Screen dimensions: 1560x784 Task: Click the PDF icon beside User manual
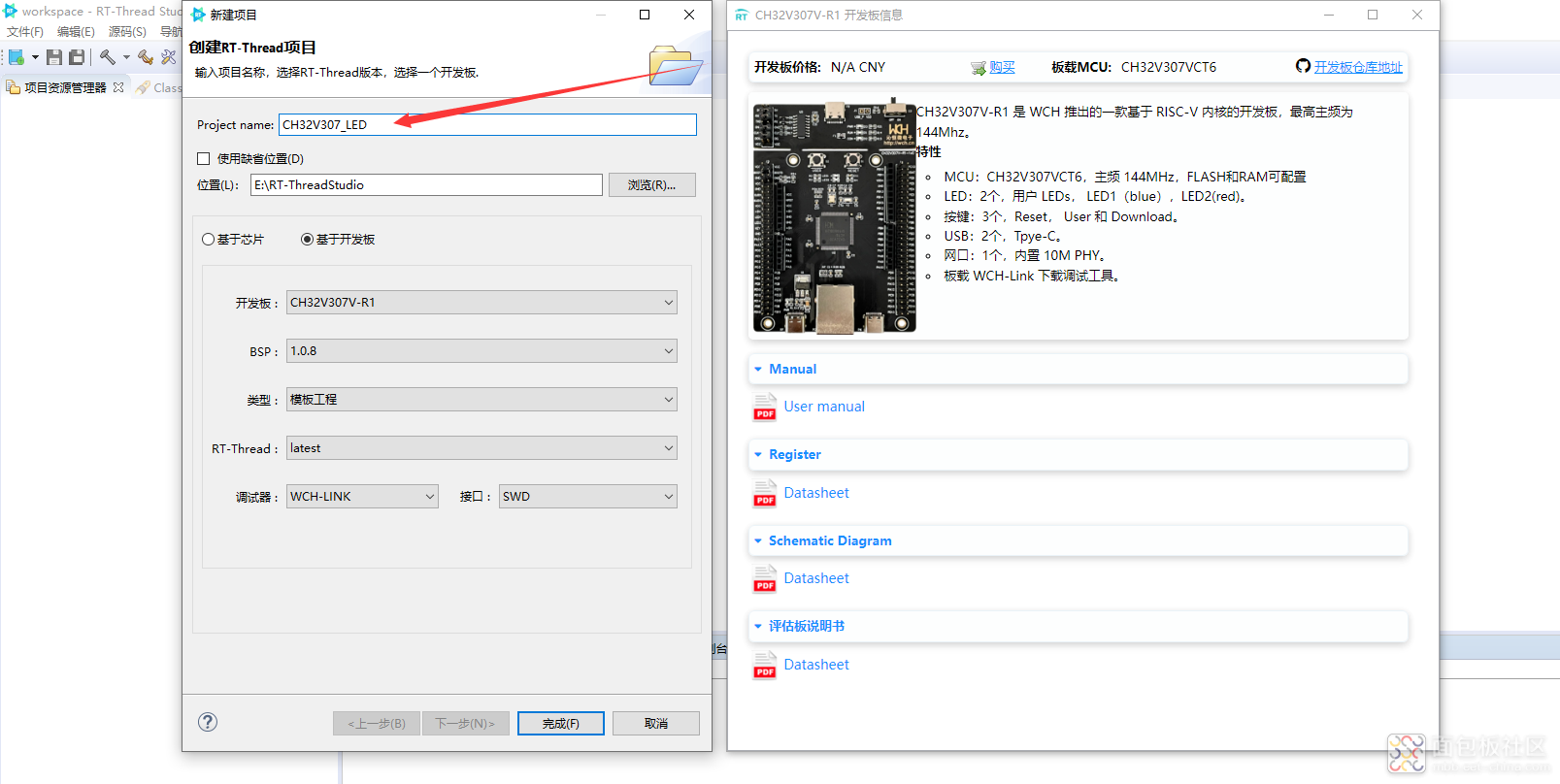click(x=765, y=407)
